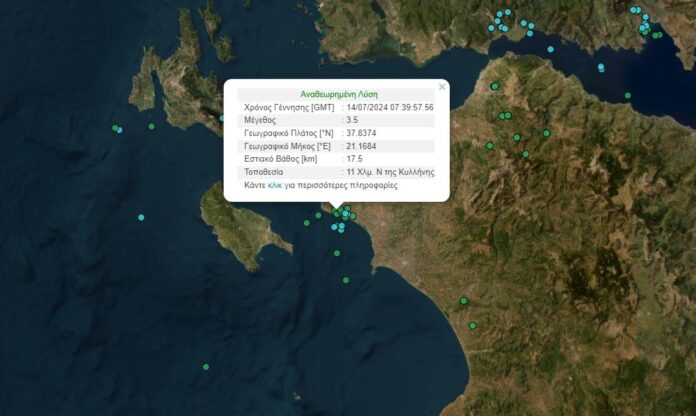Screen dimensions: 696x416
Task: Close the earthquake info popup
Action: pyautogui.click(x=442, y=87)
